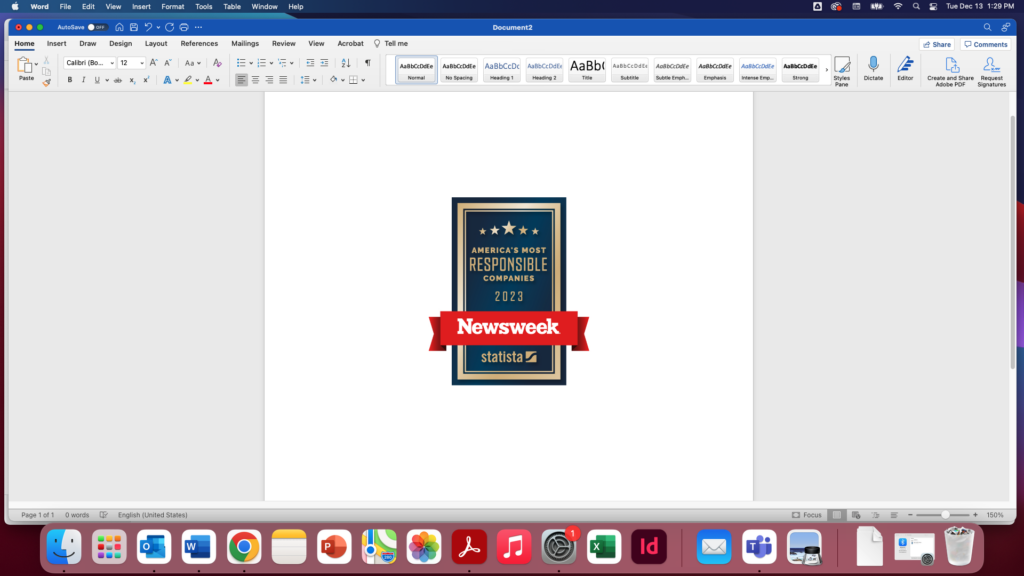Expand the font size dropdown
Screen dimensions: 1024x576
pyautogui.click(x=140, y=63)
